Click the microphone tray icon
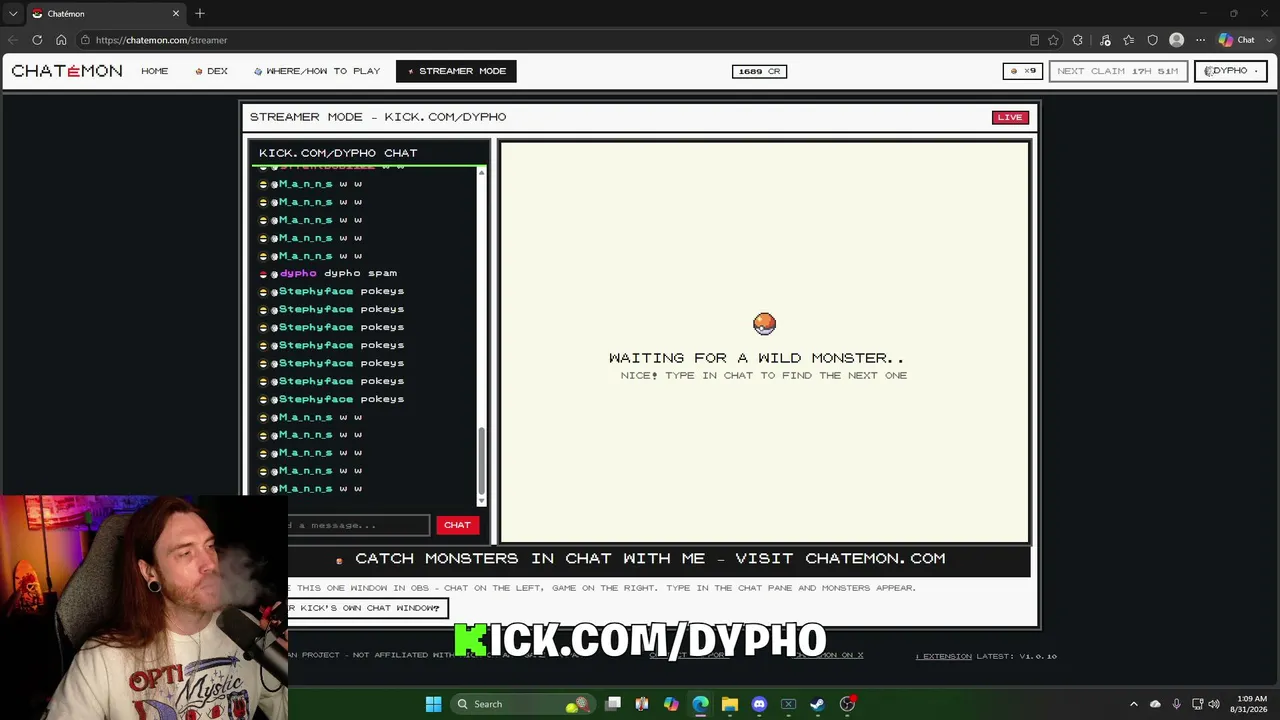 click(1176, 704)
